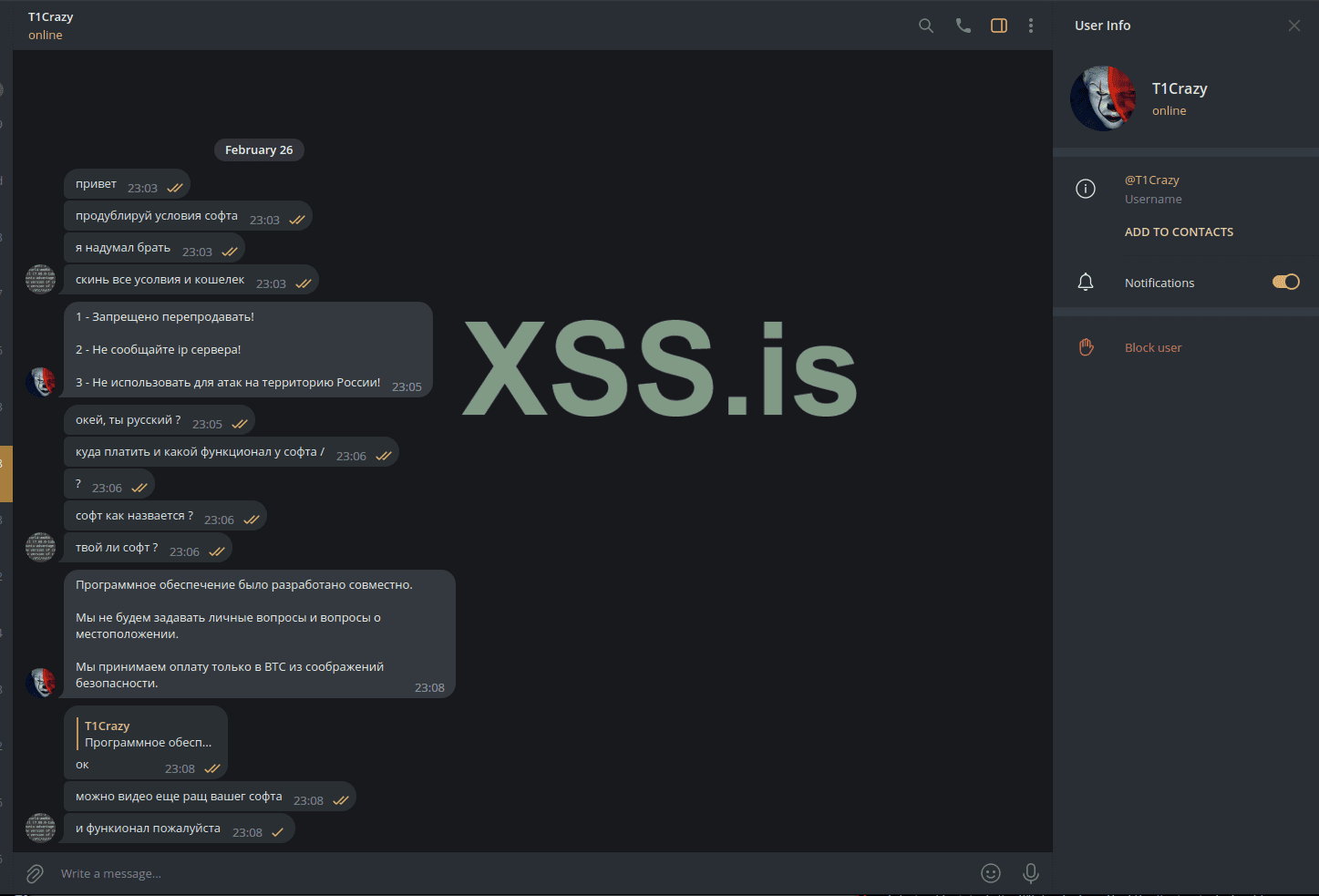Record a voice message with the microphone
The height and width of the screenshot is (896, 1319).
pos(1031,873)
